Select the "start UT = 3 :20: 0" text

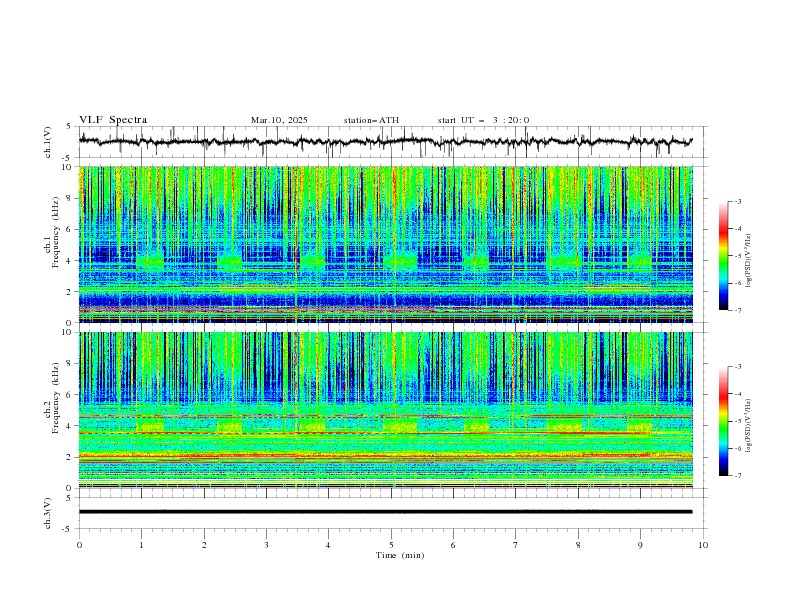[x=483, y=120]
